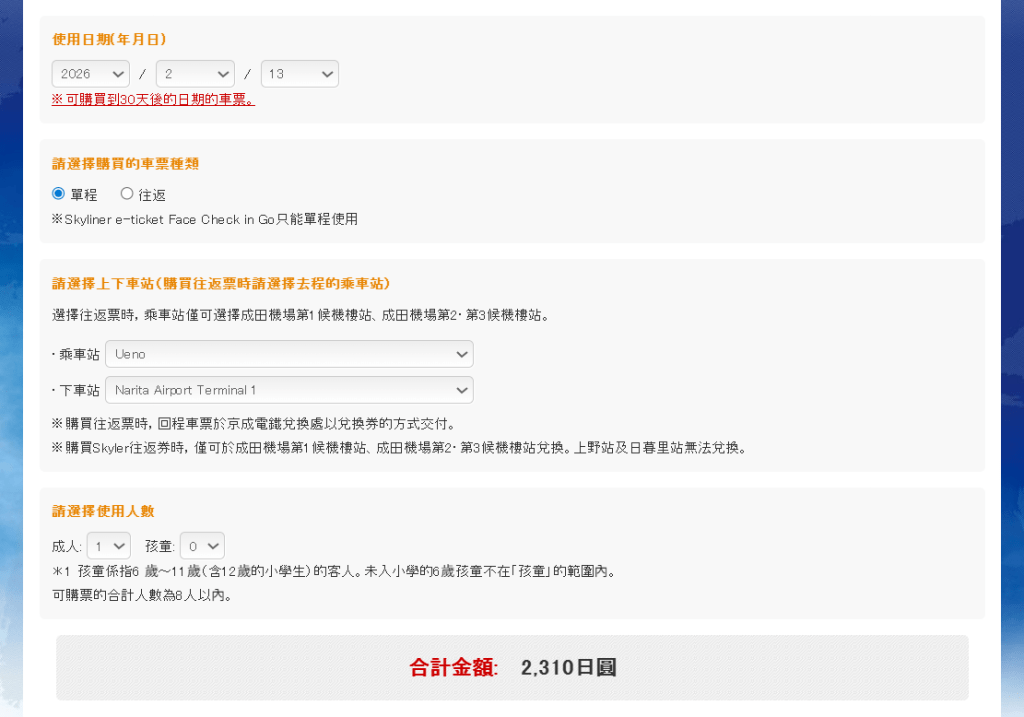
Task: Expand the 下車站 Narita Airport Terminal 1 dropdown
Action: tap(289, 390)
